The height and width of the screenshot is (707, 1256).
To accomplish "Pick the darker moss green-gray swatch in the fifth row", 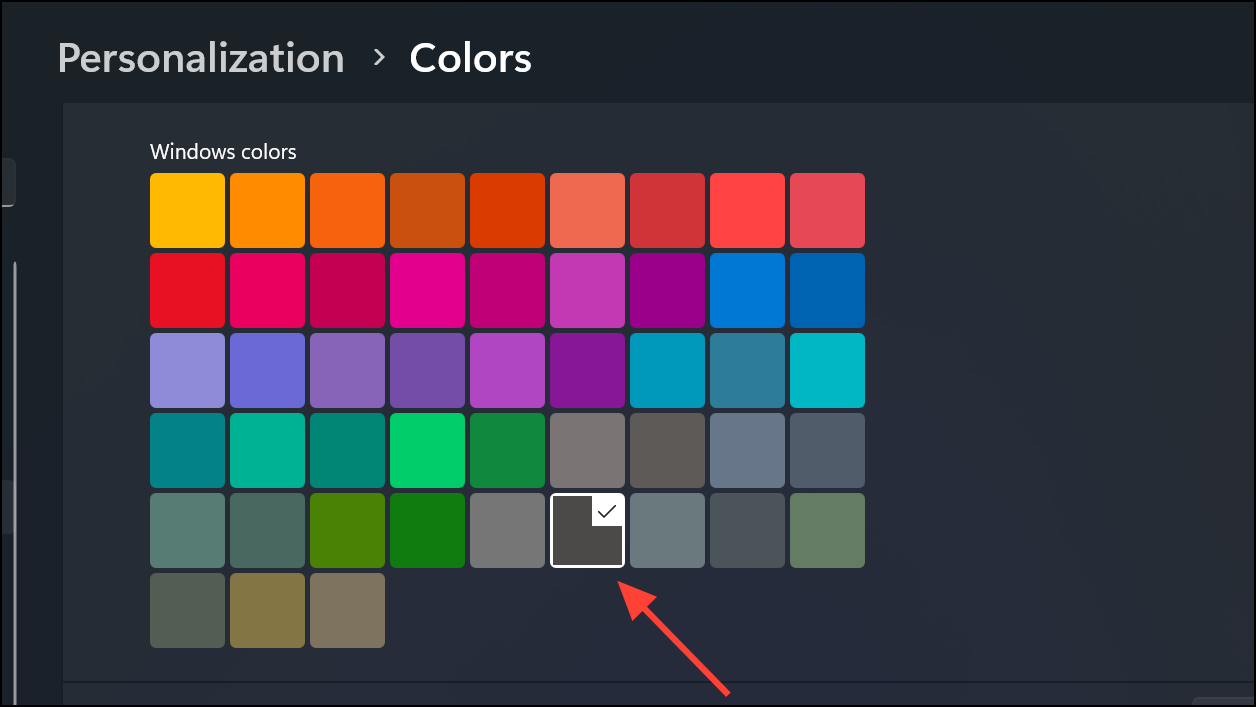I will (267, 530).
